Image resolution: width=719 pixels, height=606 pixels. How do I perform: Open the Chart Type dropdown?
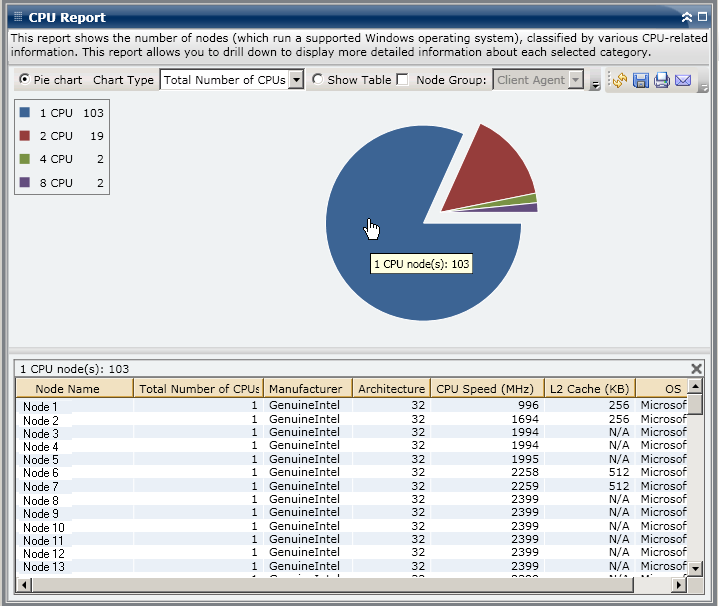pyautogui.click(x=295, y=80)
